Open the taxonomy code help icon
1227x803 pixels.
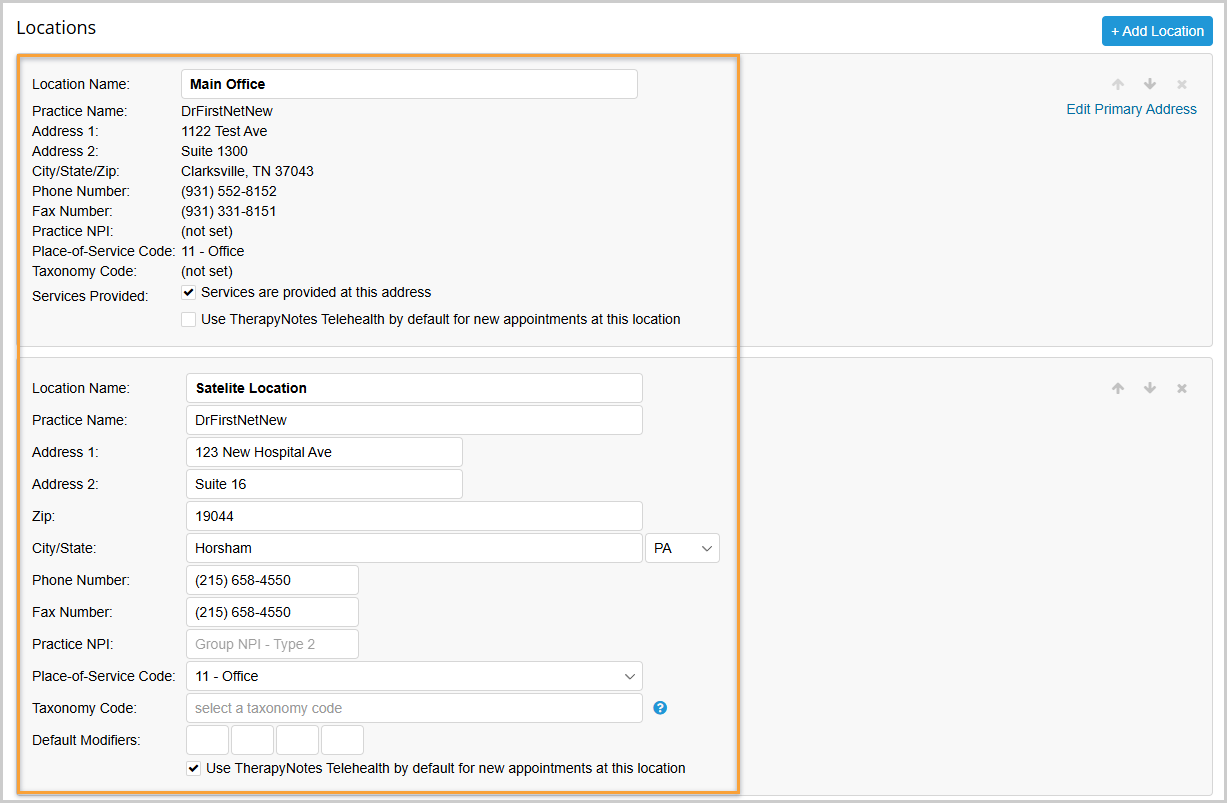660,708
